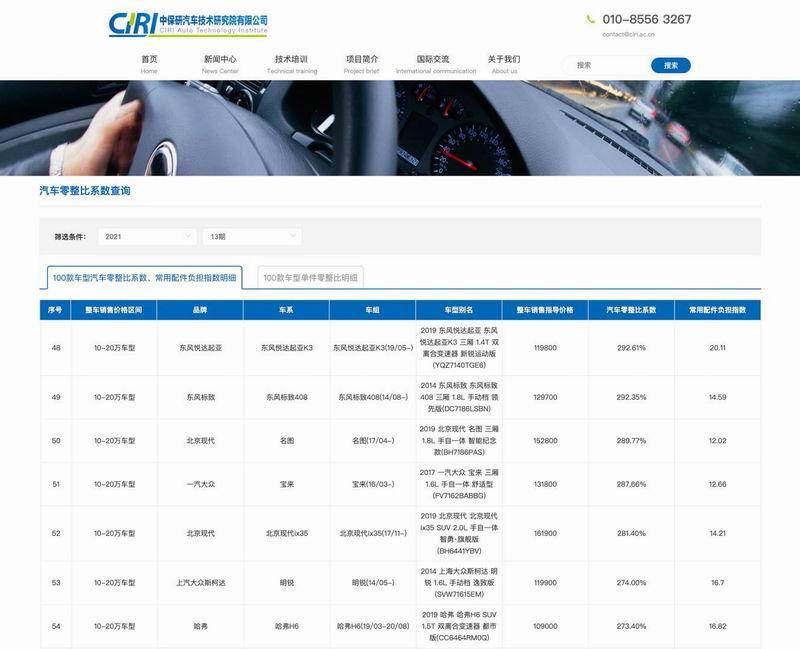
Task: Click the blue 搜索 search button
Action: pos(670,65)
